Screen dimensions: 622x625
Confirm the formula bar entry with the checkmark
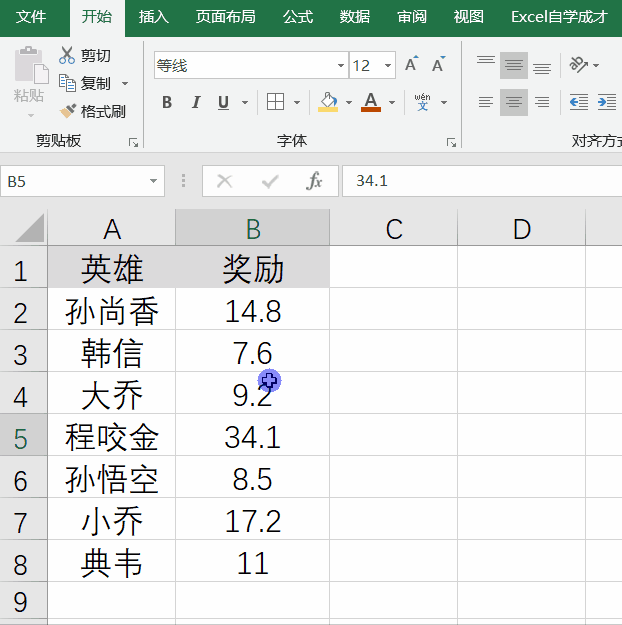(270, 181)
